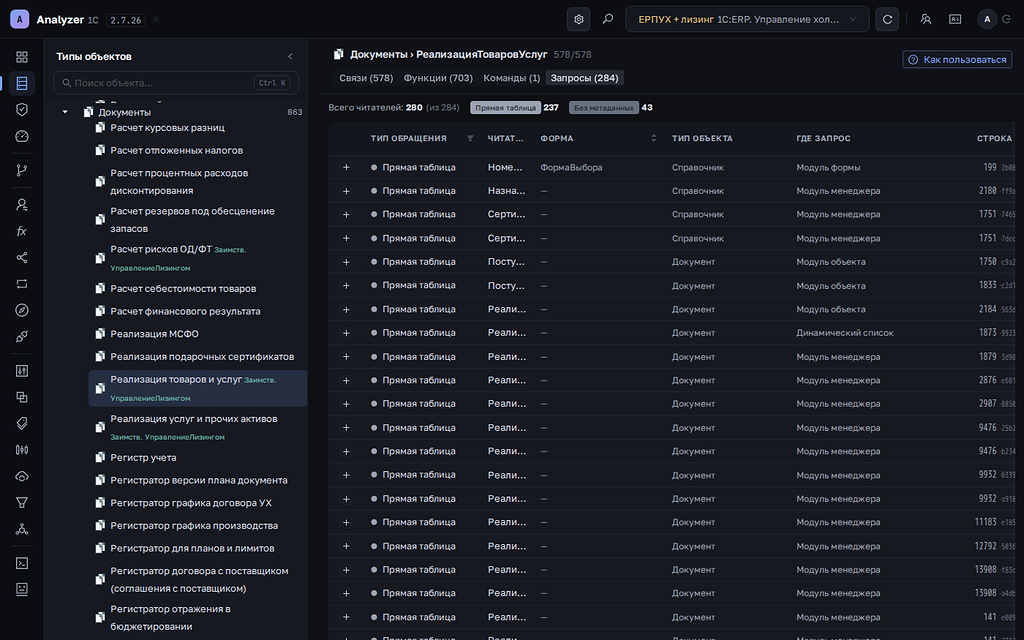Open the network nodes sidebar icon

tap(22, 529)
